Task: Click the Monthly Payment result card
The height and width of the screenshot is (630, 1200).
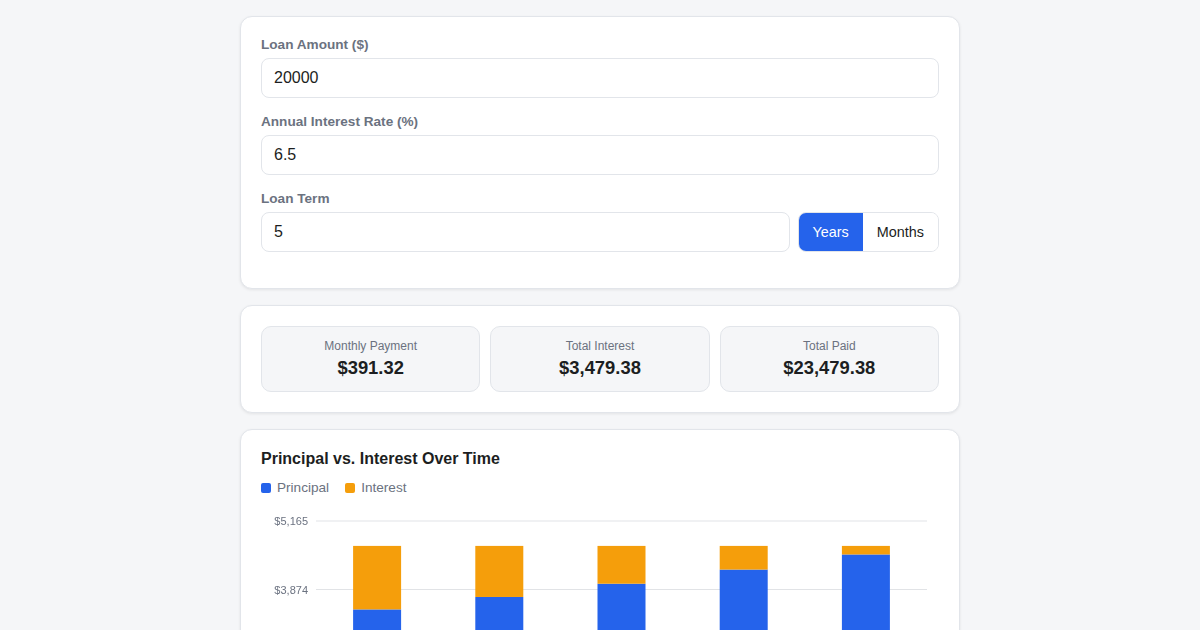Action: coord(370,359)
